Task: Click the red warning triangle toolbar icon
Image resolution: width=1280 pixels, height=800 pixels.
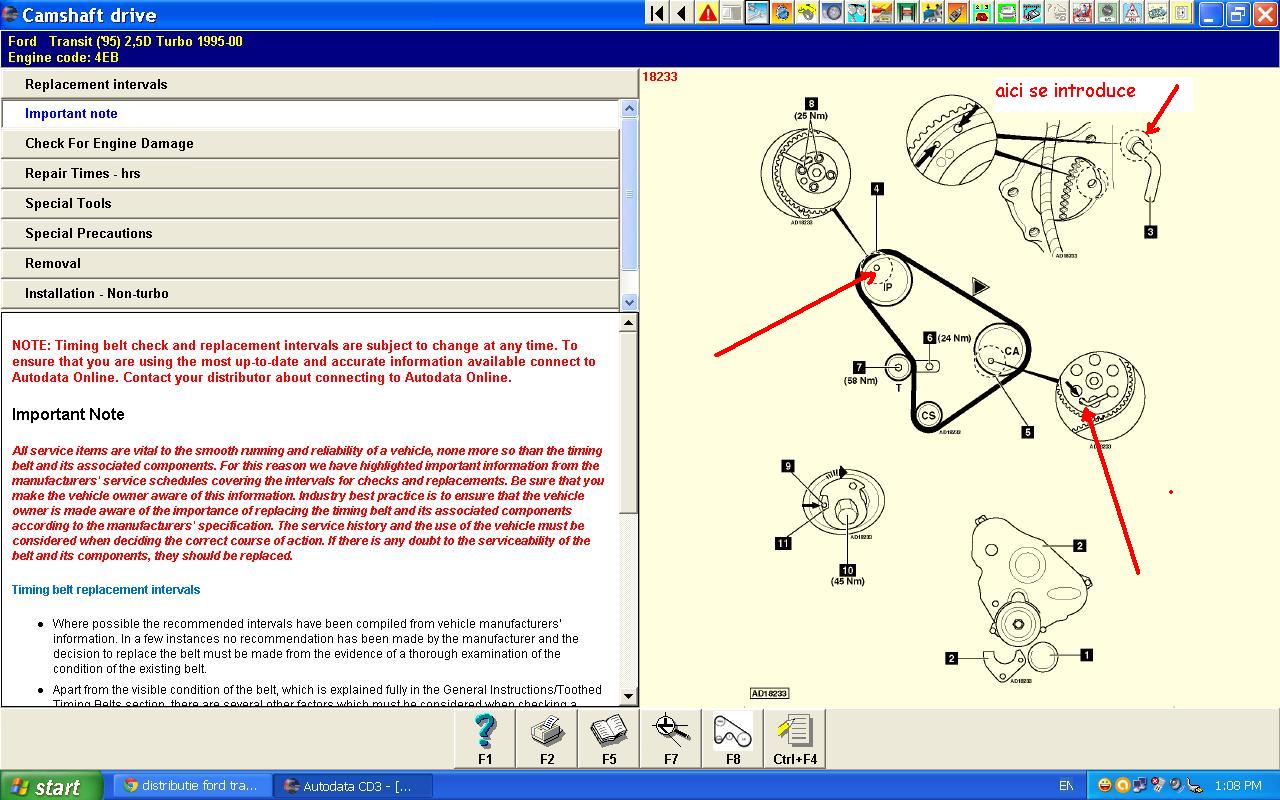Action: (707, 13)
